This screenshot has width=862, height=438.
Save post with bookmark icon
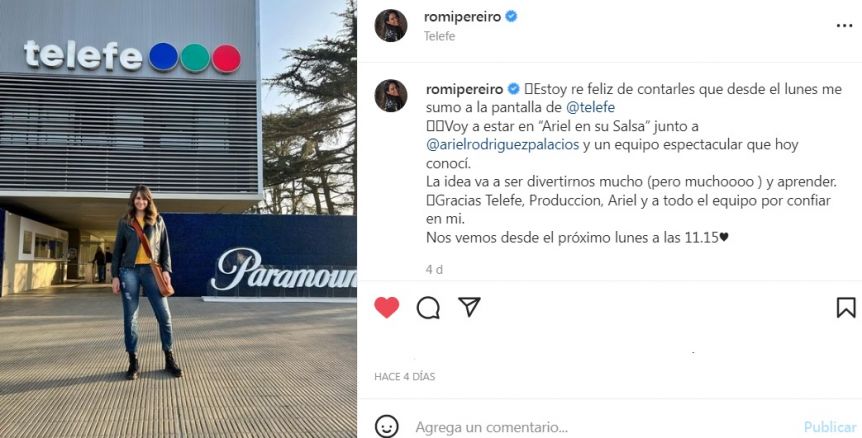(846, 308)
